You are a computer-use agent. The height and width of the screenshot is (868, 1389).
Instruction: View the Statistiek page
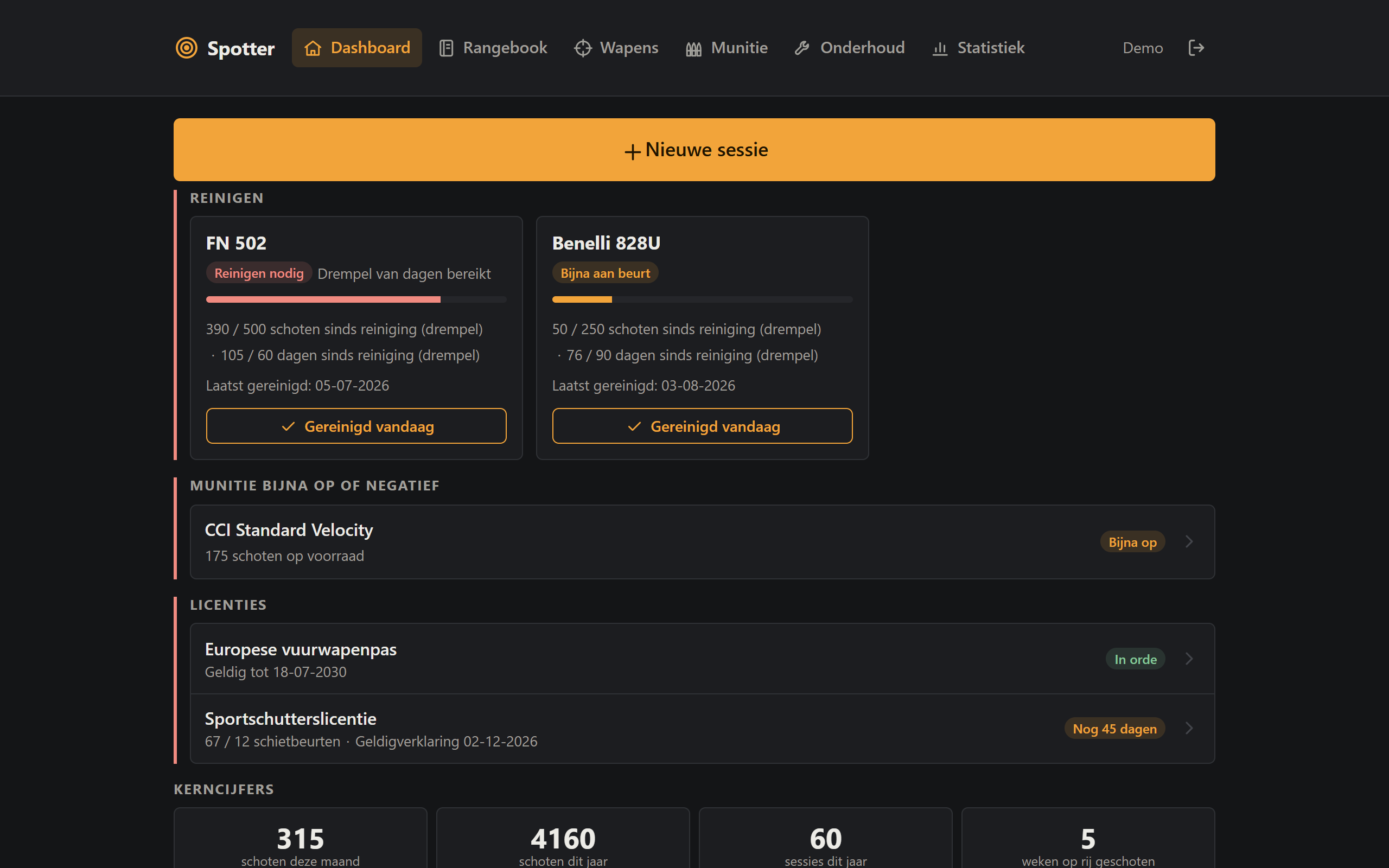979,48
